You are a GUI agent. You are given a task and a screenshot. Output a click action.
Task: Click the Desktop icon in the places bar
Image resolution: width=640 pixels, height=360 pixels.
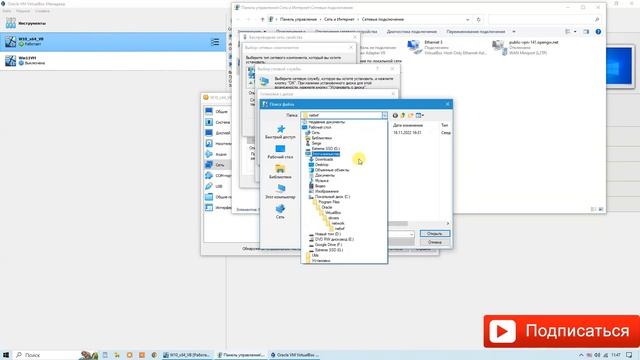280,149
